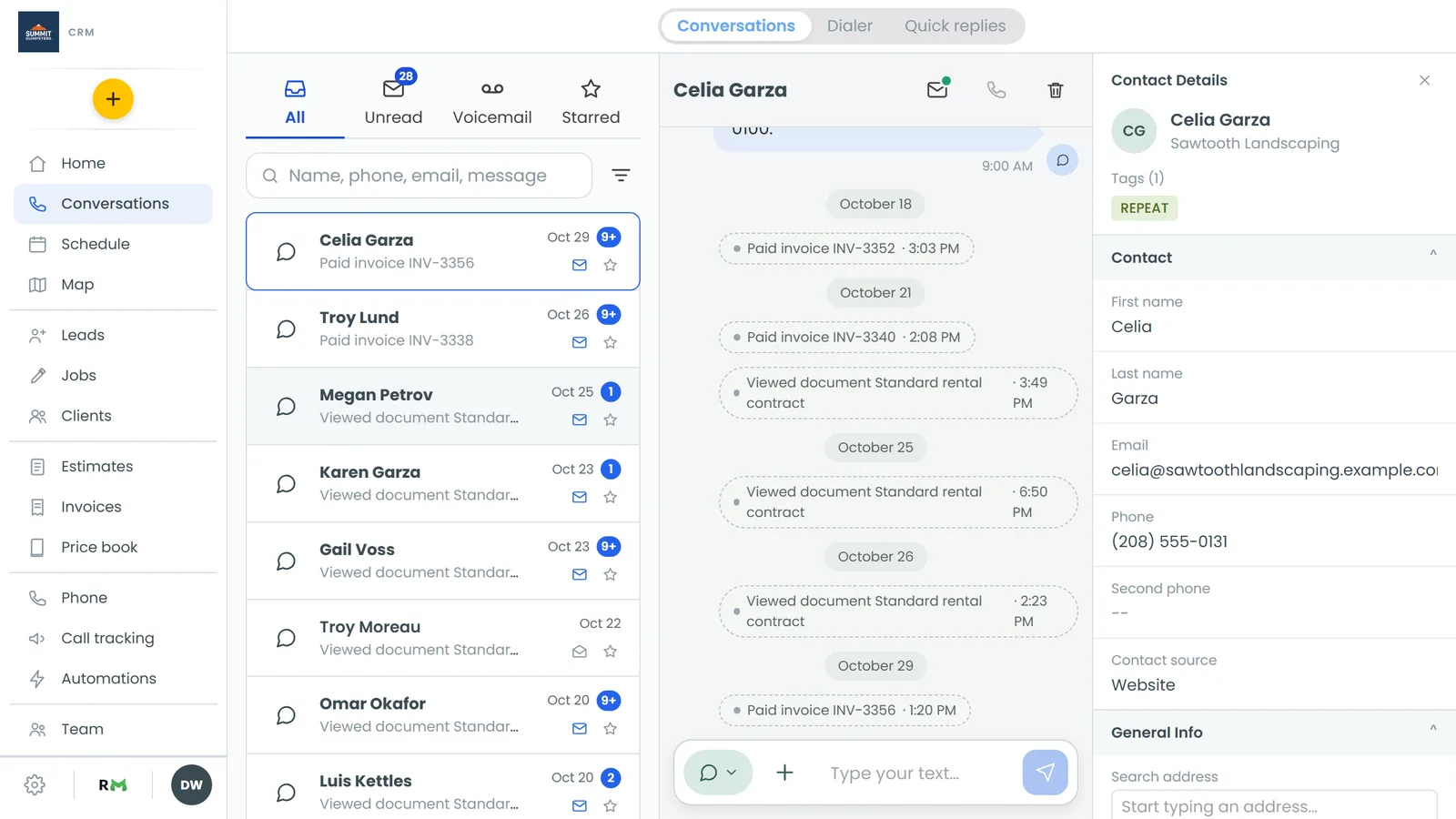Star the Celia Garza conversation

pyautogui.click(x=611, y=265)
